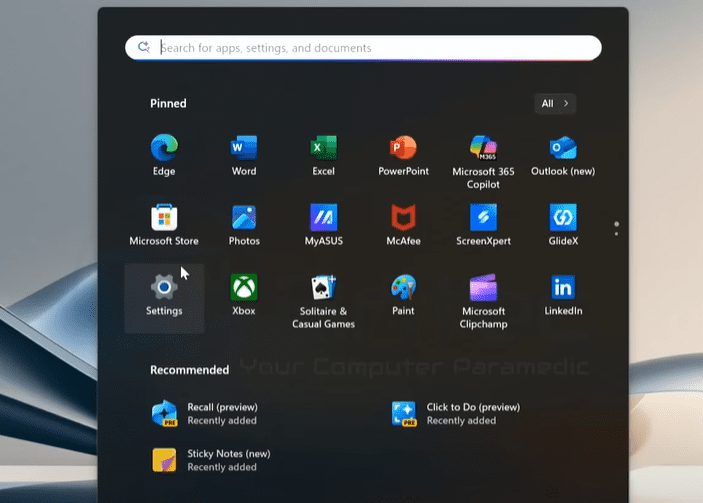Expand the All apps list

[x=555, y=103]
